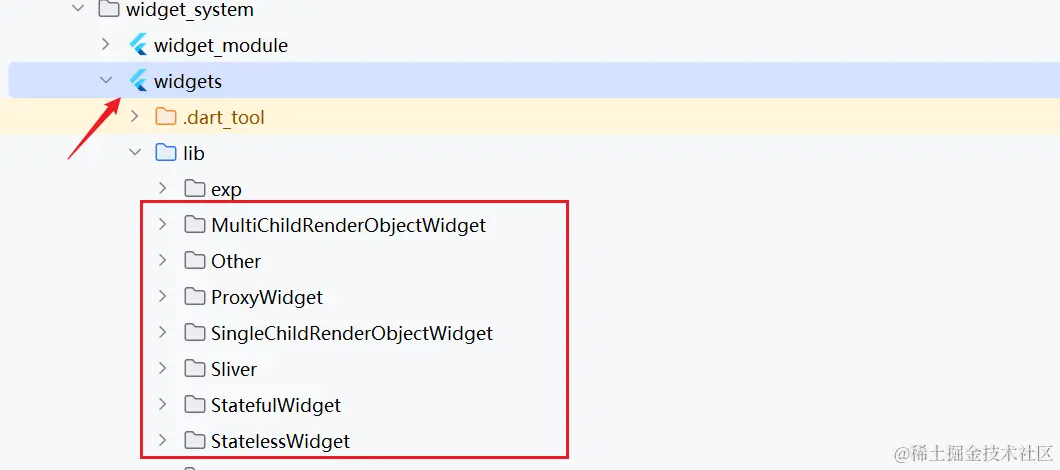The image size is (1060, 470).
Task: Collapse the widgets project node
Action: click(x=106, y=81)
